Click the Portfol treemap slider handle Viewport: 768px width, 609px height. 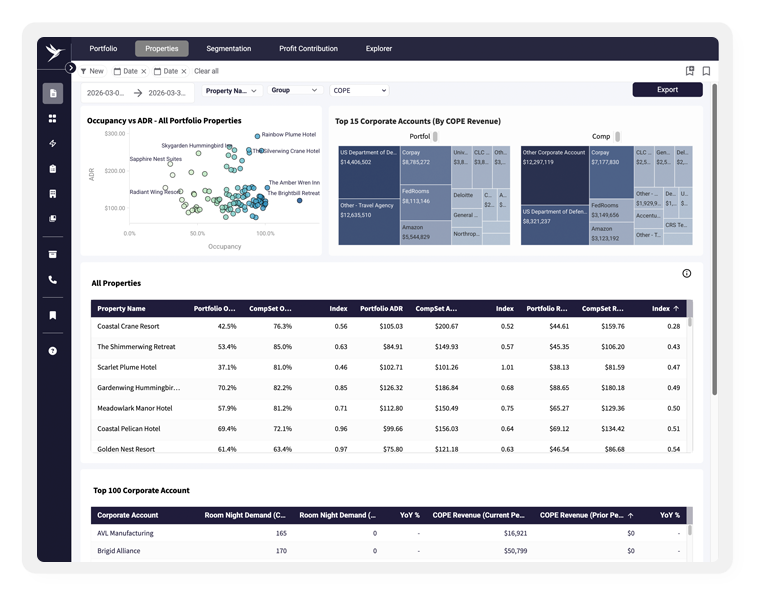[435, 136]
